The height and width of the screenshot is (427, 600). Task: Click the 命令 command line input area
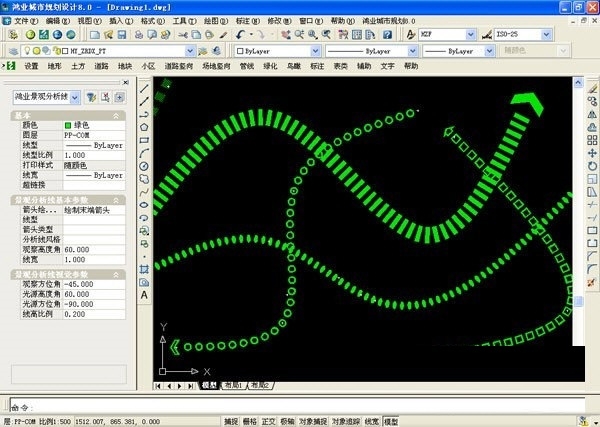[x=300, y=406]
